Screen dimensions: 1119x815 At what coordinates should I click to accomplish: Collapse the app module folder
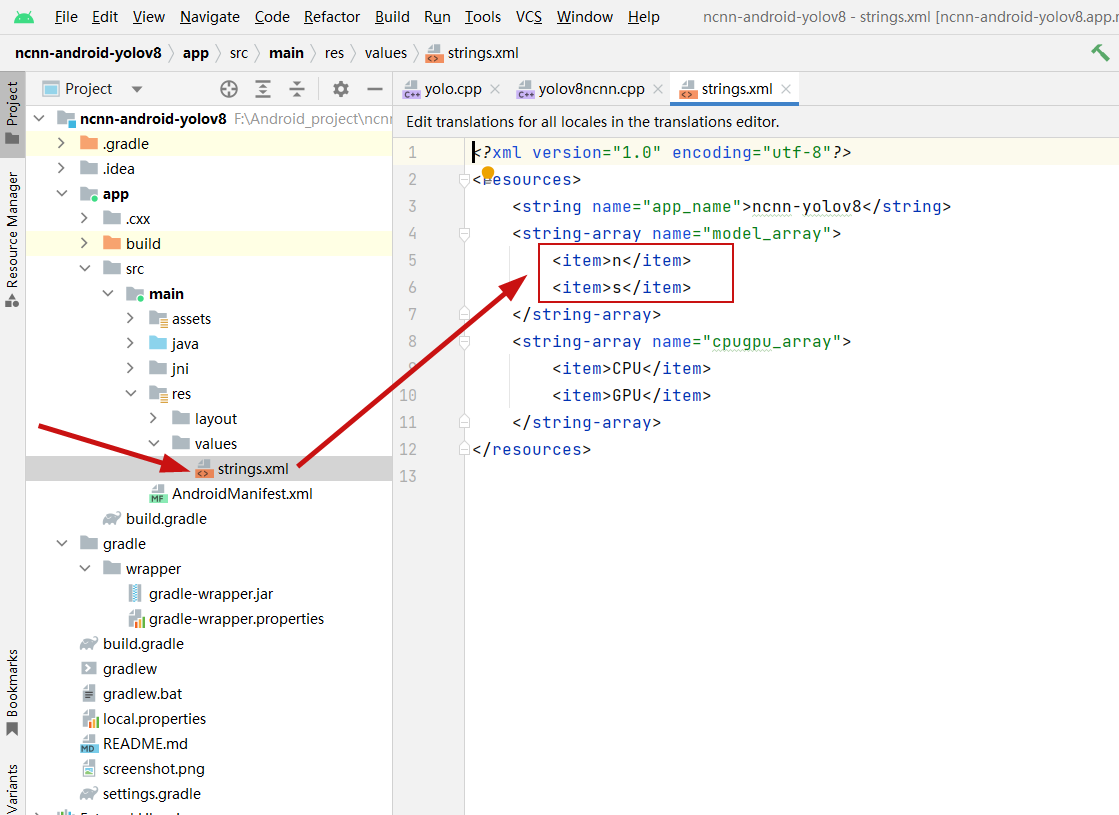pyautogui.click(x=62, y=193)
